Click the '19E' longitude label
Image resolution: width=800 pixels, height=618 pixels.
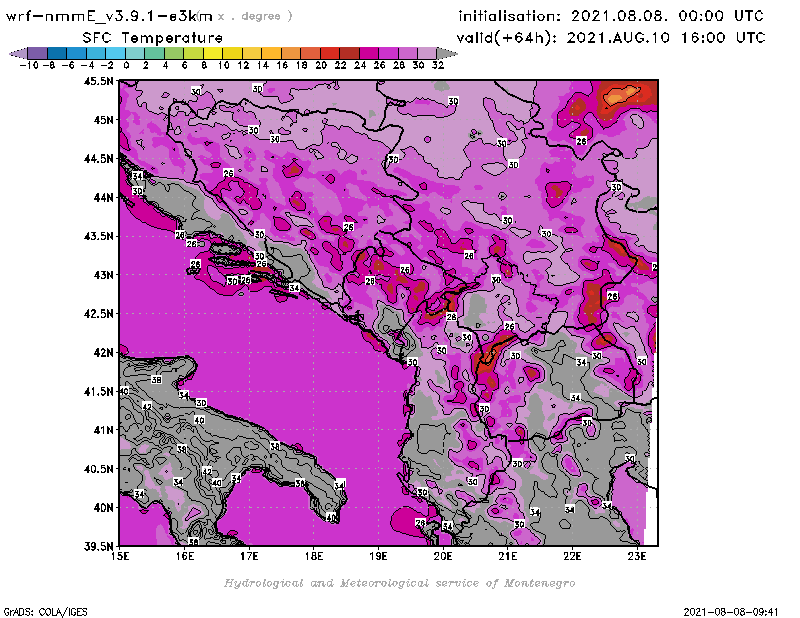[379, 556]
